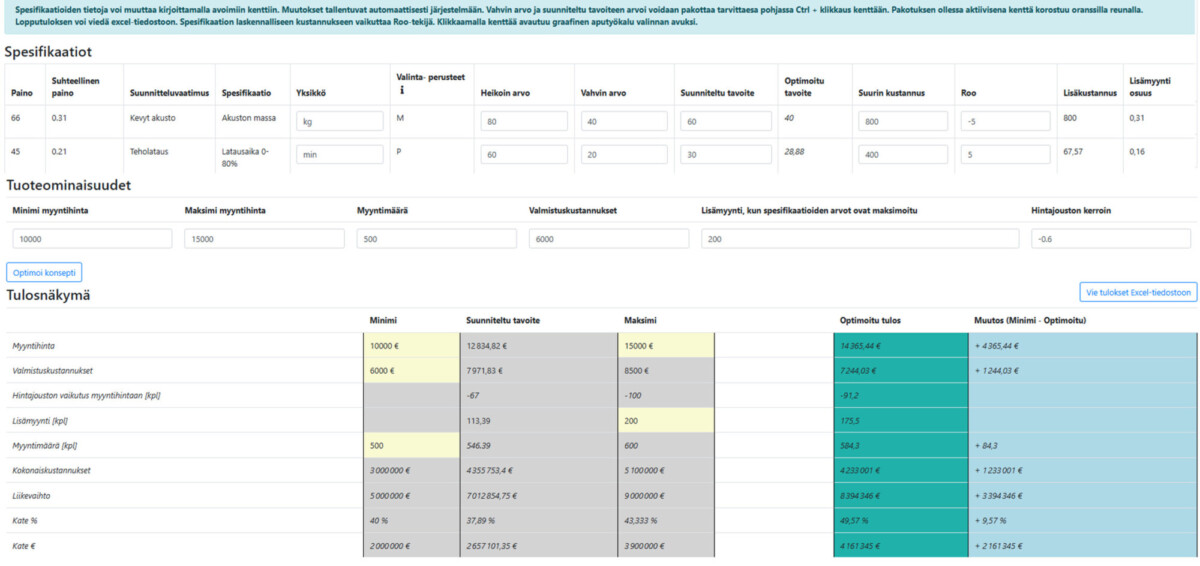Click the total cost 4 233 001 €
This screenshot has width=1200, height=566.
pos(860,470)
